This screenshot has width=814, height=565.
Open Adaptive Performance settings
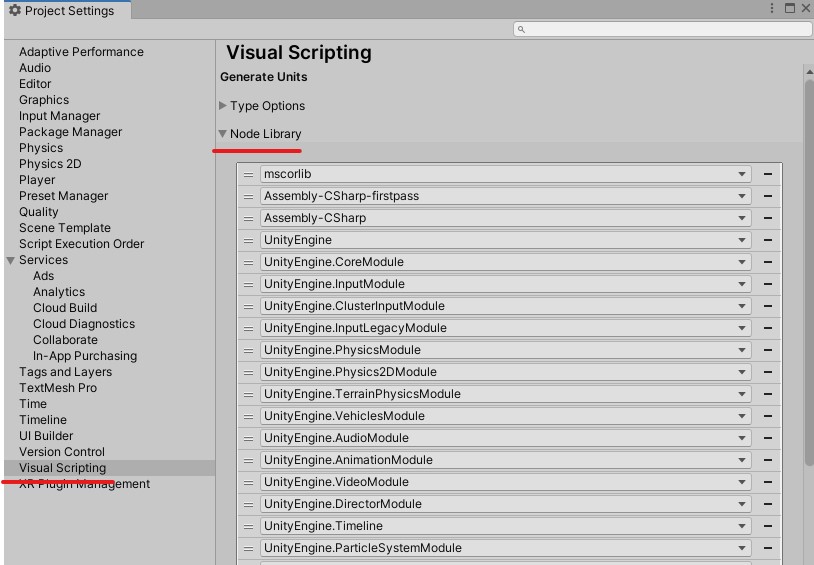pyautogui.click(x=82, y=52)
